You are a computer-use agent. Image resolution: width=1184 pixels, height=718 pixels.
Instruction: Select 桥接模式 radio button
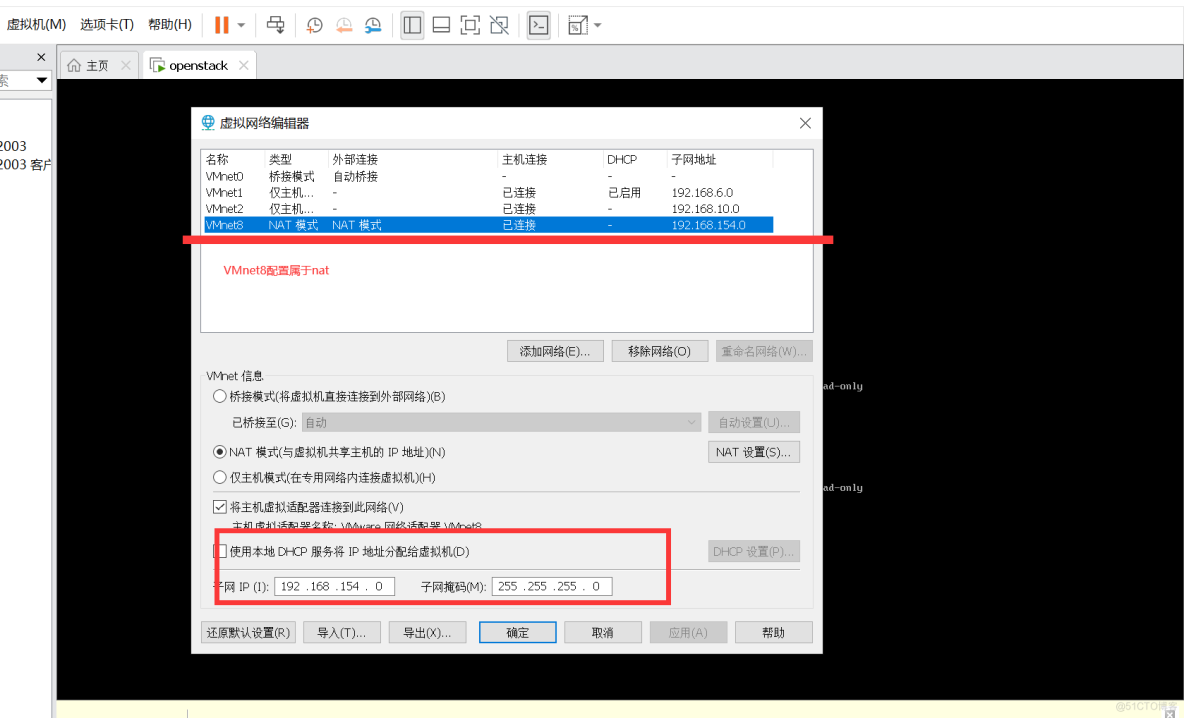220,396
